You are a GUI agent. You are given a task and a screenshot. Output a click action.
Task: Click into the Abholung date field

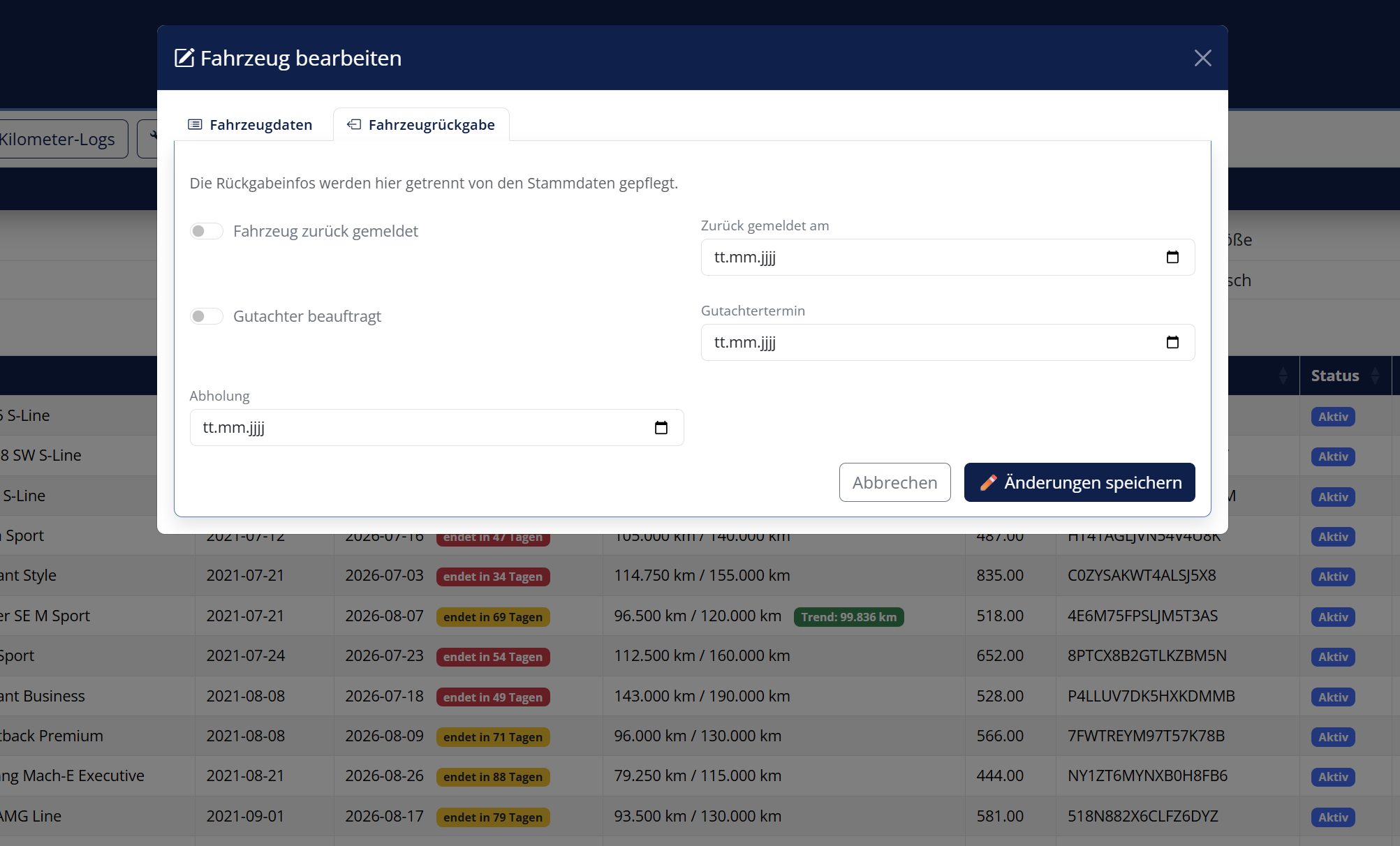(x=437, y=428)
